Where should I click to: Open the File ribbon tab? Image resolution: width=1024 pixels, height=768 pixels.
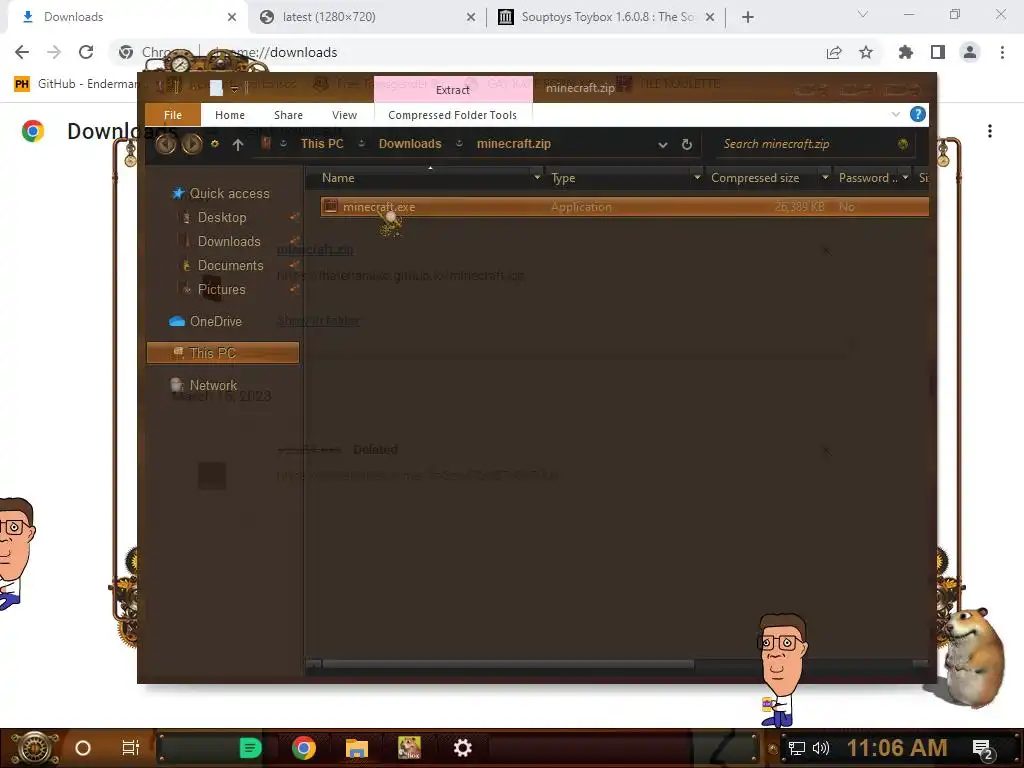pyautogui.click(x=172, y=115)
